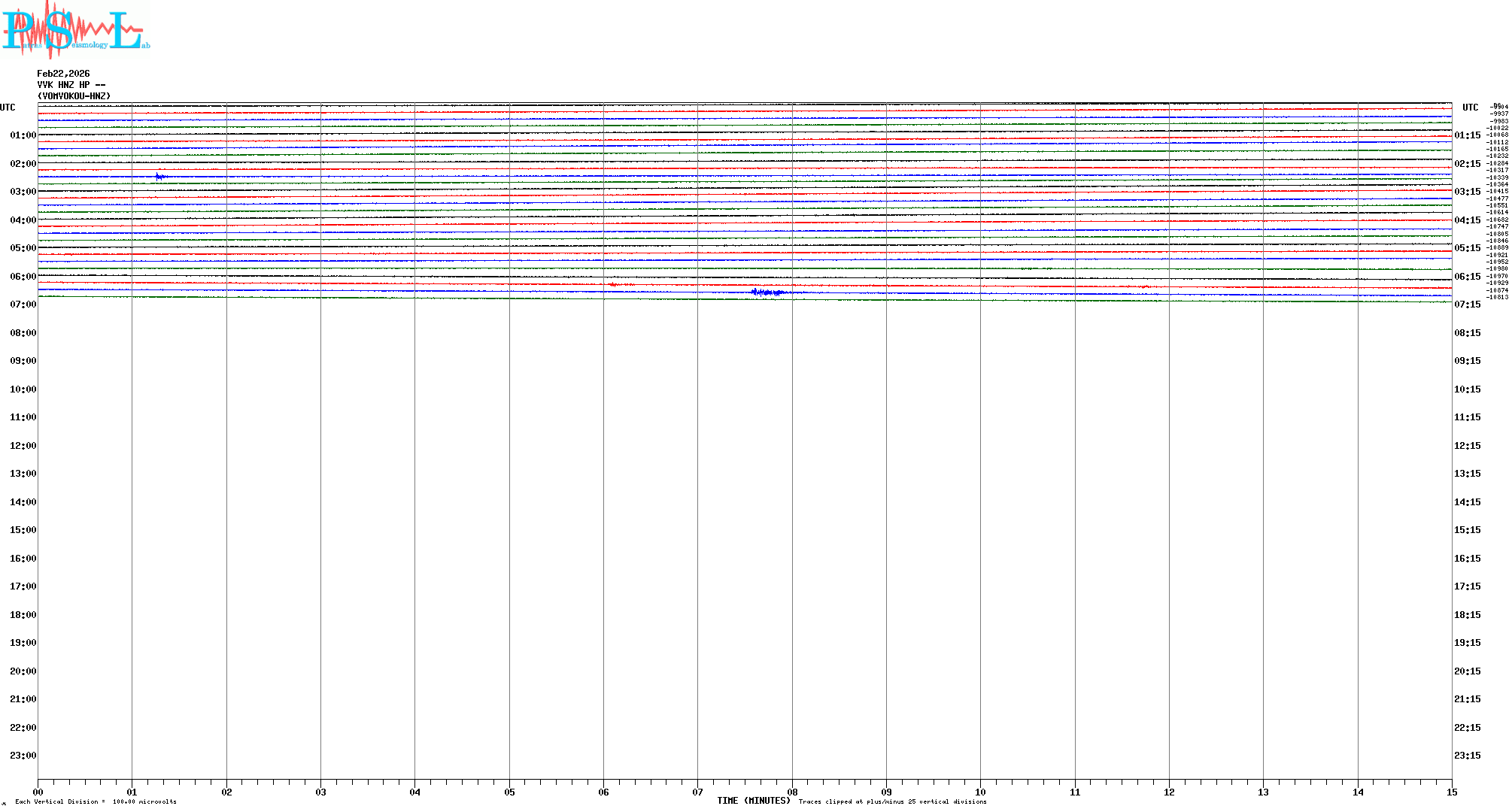This screenshot has height=812, width=1512.
Task: Click the red blip near minute 12
Action: pyautogui.click(x=1144, y=286)
